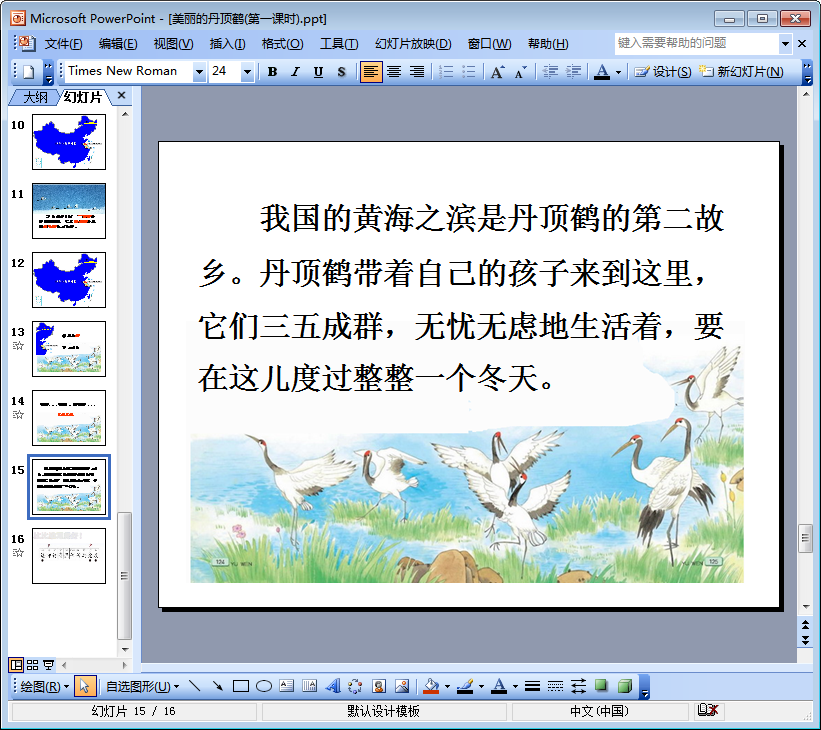Select the Oval drawing tool
The width and height of the screenshot is (821, 730).
[264, 686]
